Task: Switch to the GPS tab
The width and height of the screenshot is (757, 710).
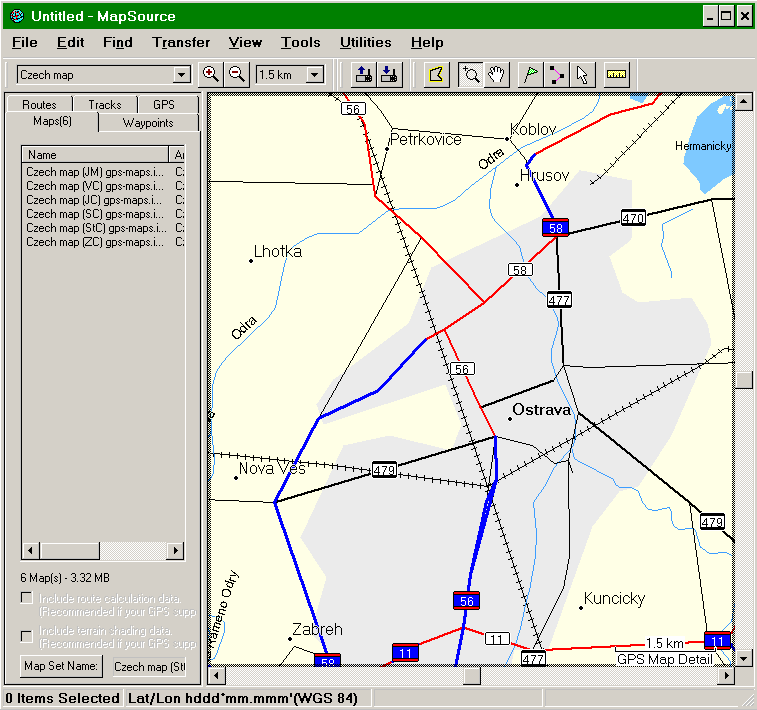Action: click(164, 105)
